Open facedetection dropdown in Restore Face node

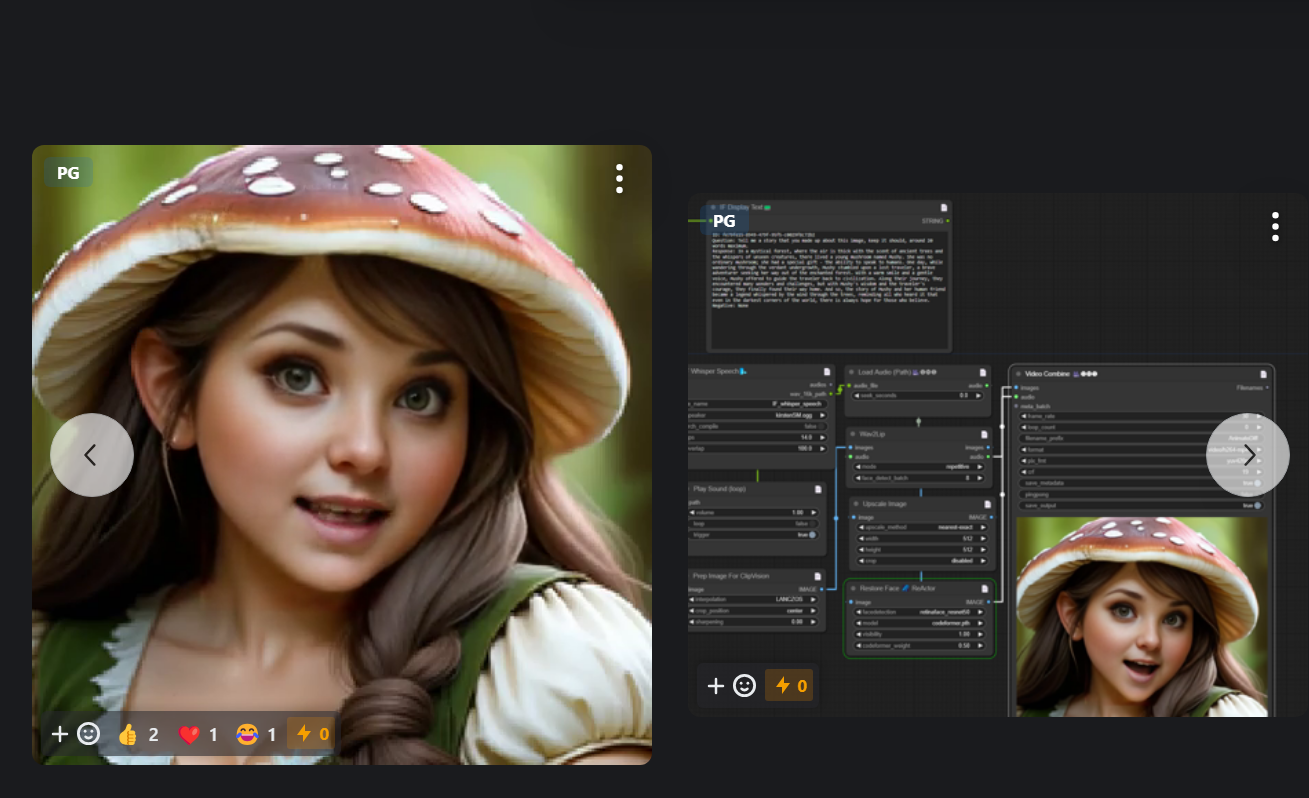[920, 611]
